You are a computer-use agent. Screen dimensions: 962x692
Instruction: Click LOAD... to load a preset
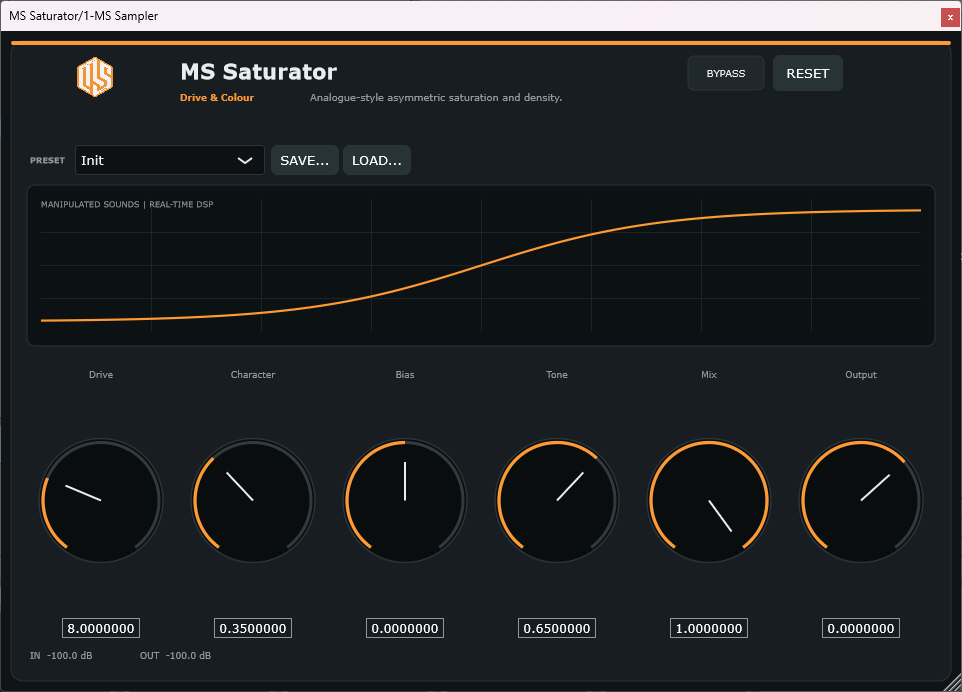pos(377,160)
